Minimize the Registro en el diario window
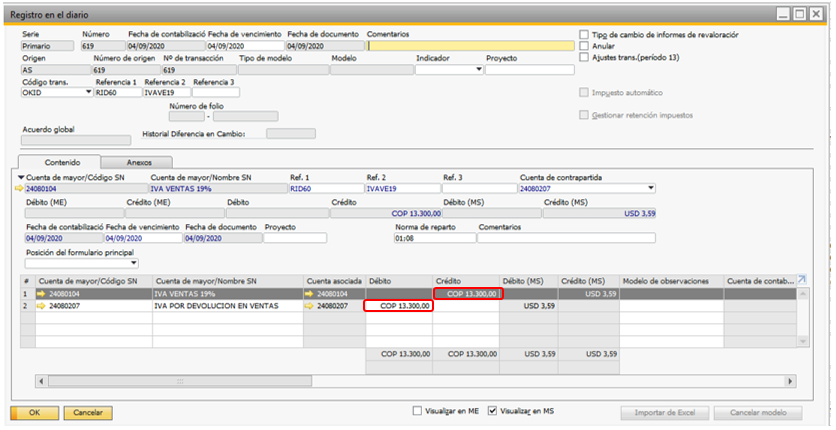This screenshot has width=836, height=430. tap(783, 14)
